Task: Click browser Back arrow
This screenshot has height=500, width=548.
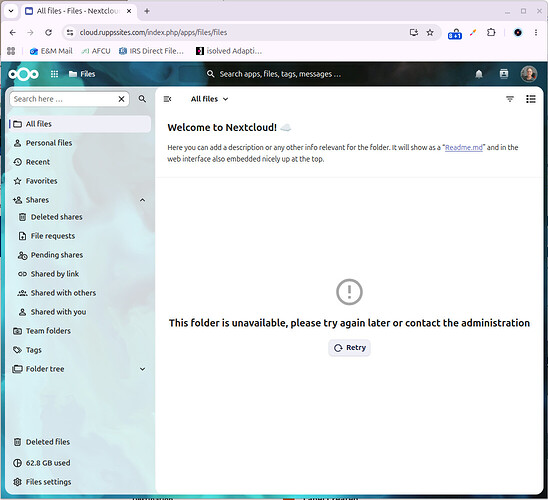Action: [x=13, y=32]
